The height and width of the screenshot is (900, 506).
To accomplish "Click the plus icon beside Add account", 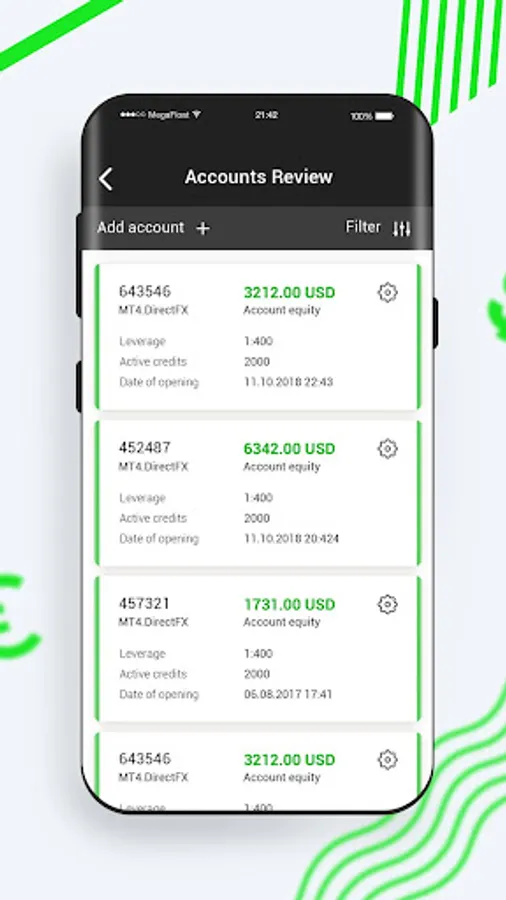I will (203, 228).
